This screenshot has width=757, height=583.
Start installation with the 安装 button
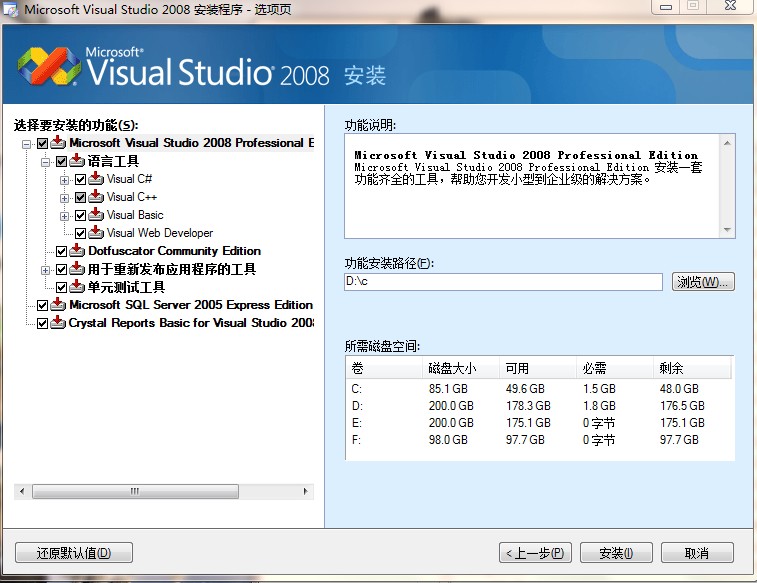click(x=616, y=553)
